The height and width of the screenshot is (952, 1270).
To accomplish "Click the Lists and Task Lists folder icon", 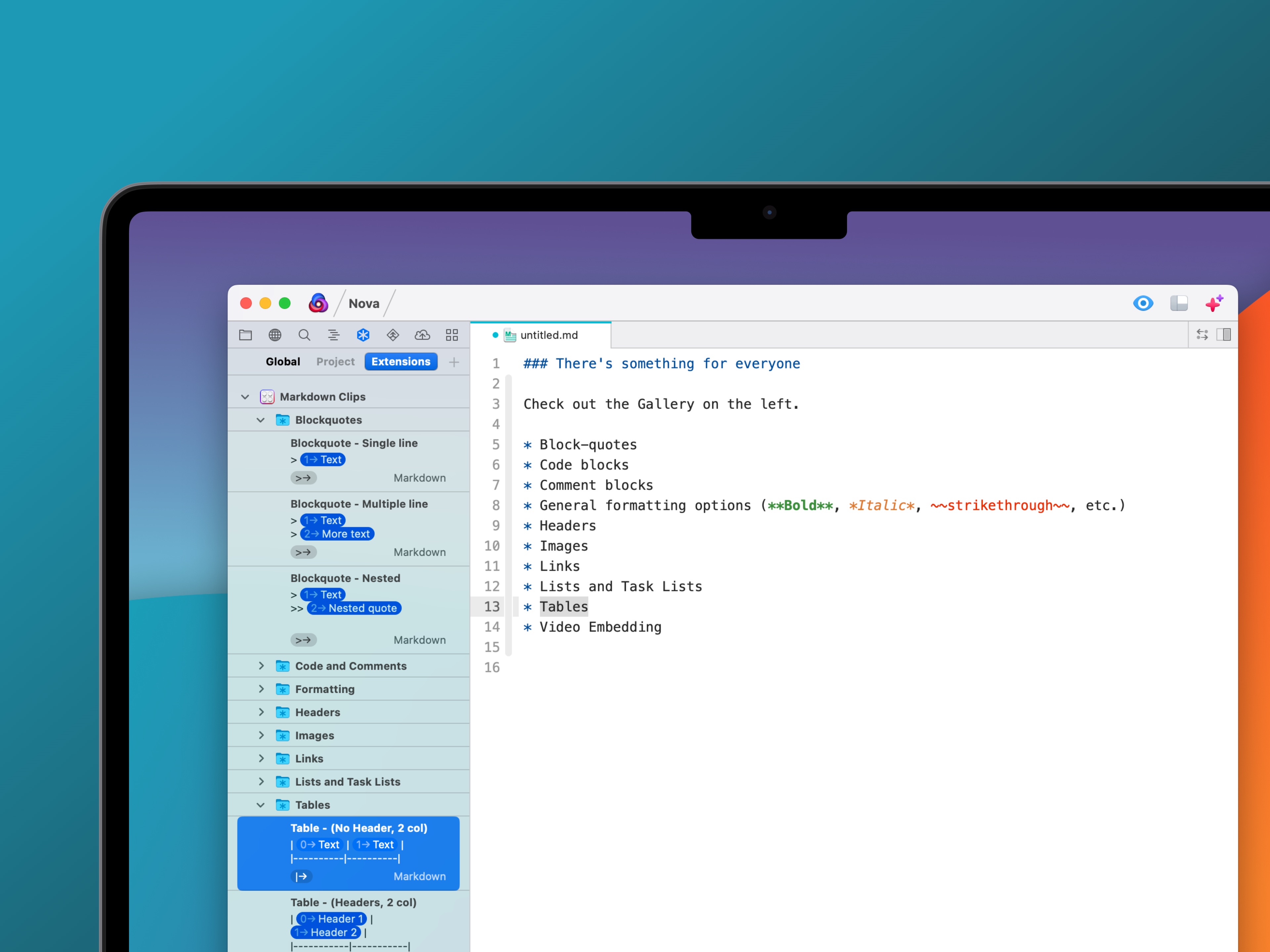I will coord(282,781).
